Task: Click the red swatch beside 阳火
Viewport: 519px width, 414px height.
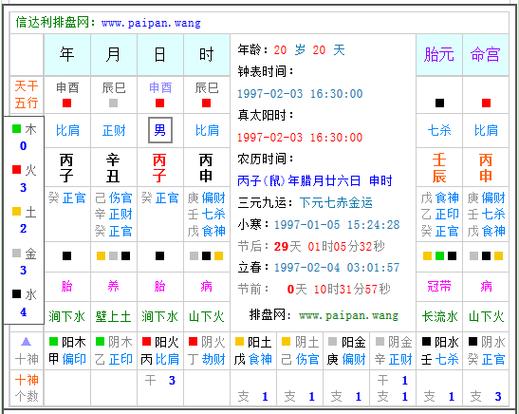Action: tap(146, 342)
